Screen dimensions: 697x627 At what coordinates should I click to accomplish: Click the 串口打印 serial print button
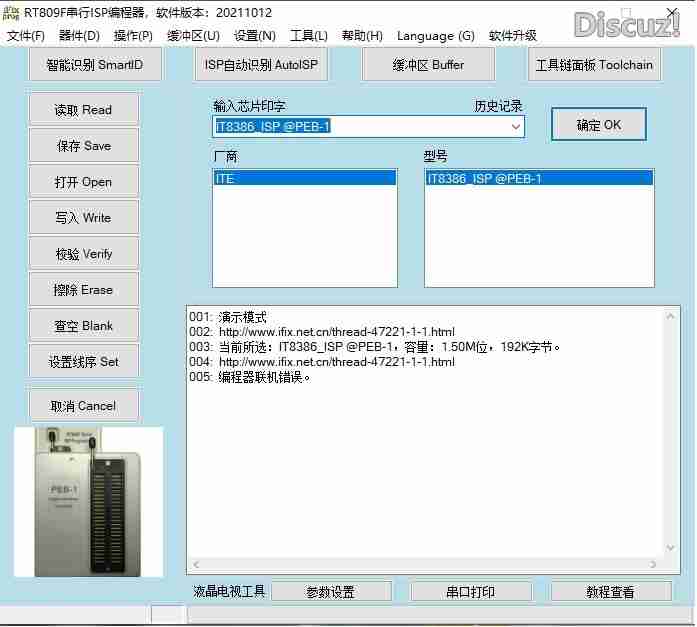click(x=470, y=592)
